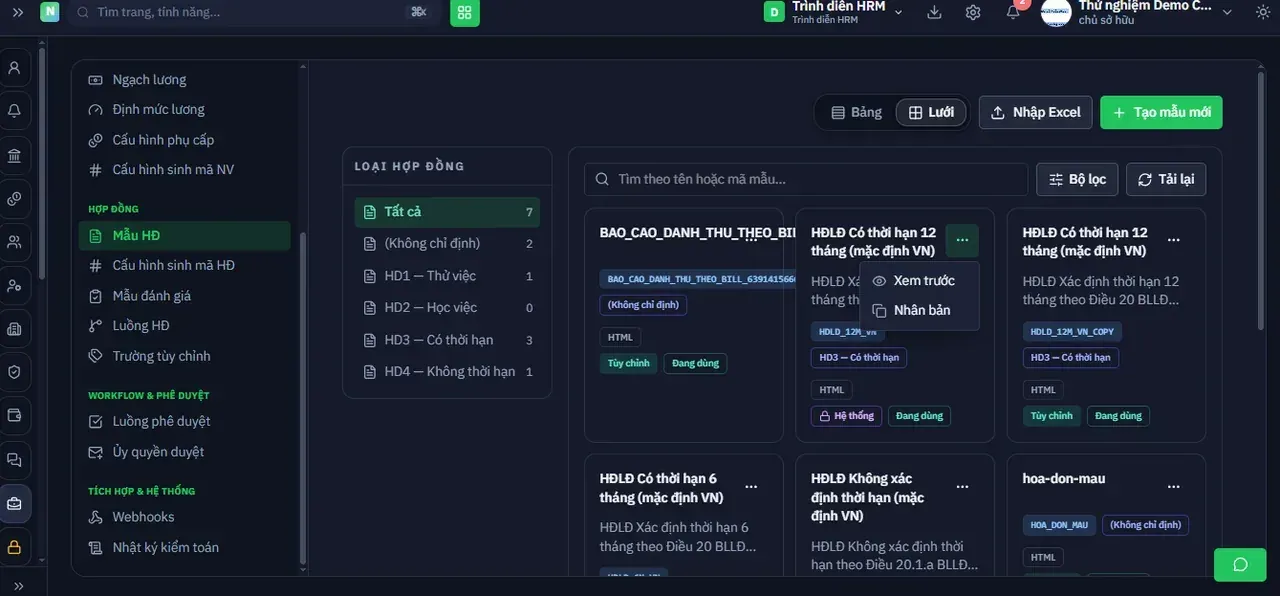Open the bell icon in left rail
This screenshot has height=596, width=1280.
(15, 111)
